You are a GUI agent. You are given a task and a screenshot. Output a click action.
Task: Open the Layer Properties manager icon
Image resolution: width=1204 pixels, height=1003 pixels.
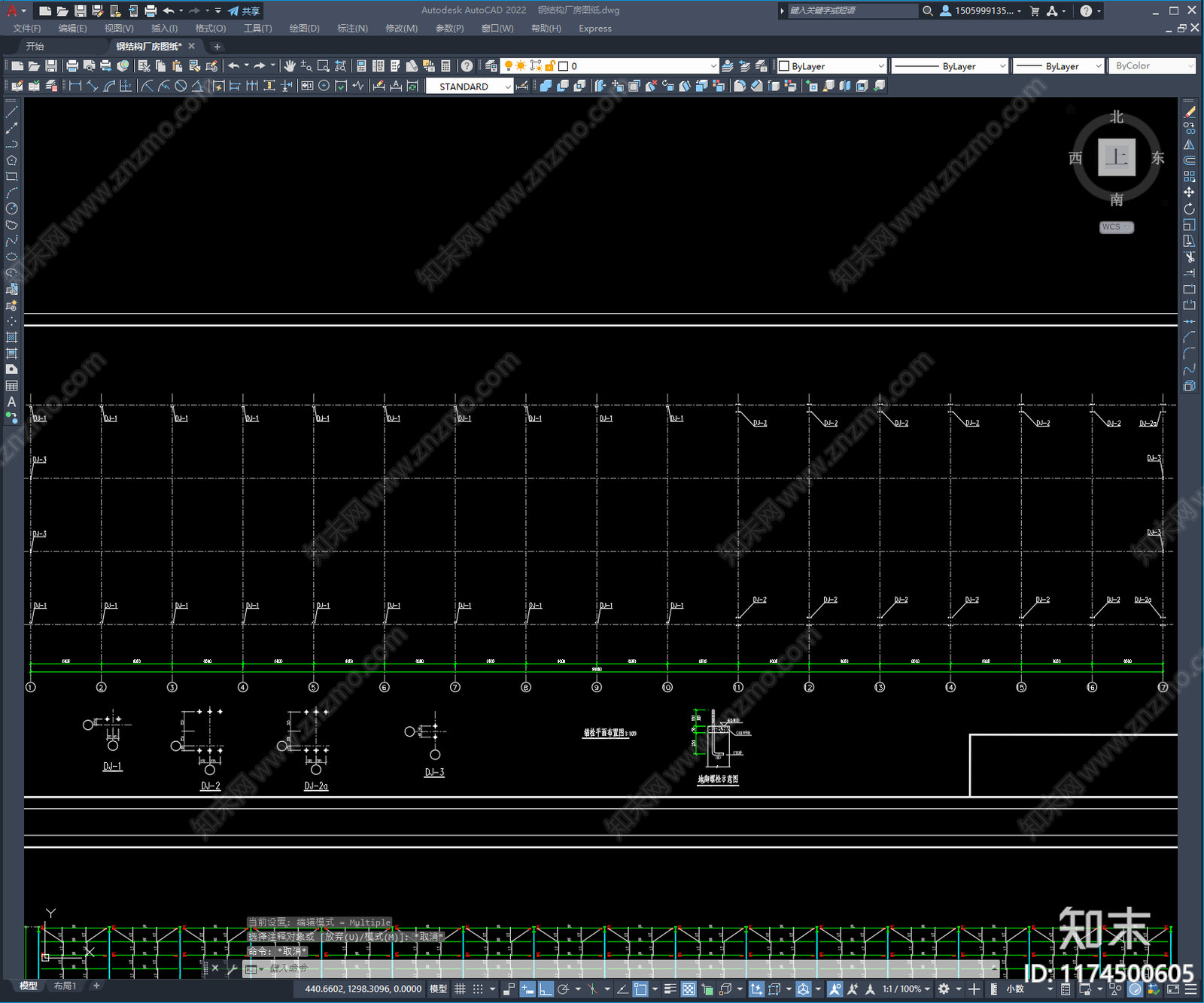[491, 66]
